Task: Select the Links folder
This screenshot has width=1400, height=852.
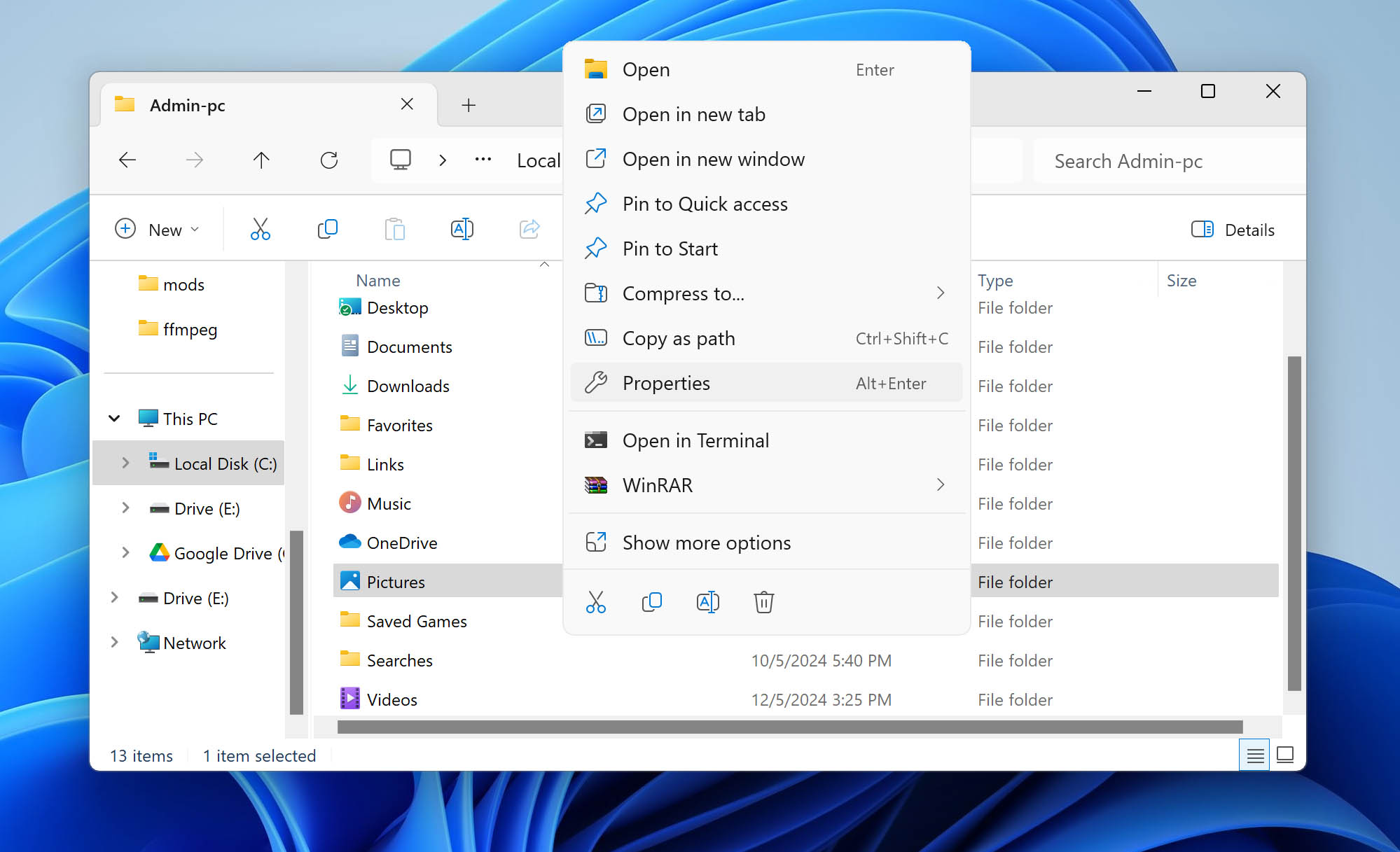Action: pyautogui.click(x=371, y=464)
